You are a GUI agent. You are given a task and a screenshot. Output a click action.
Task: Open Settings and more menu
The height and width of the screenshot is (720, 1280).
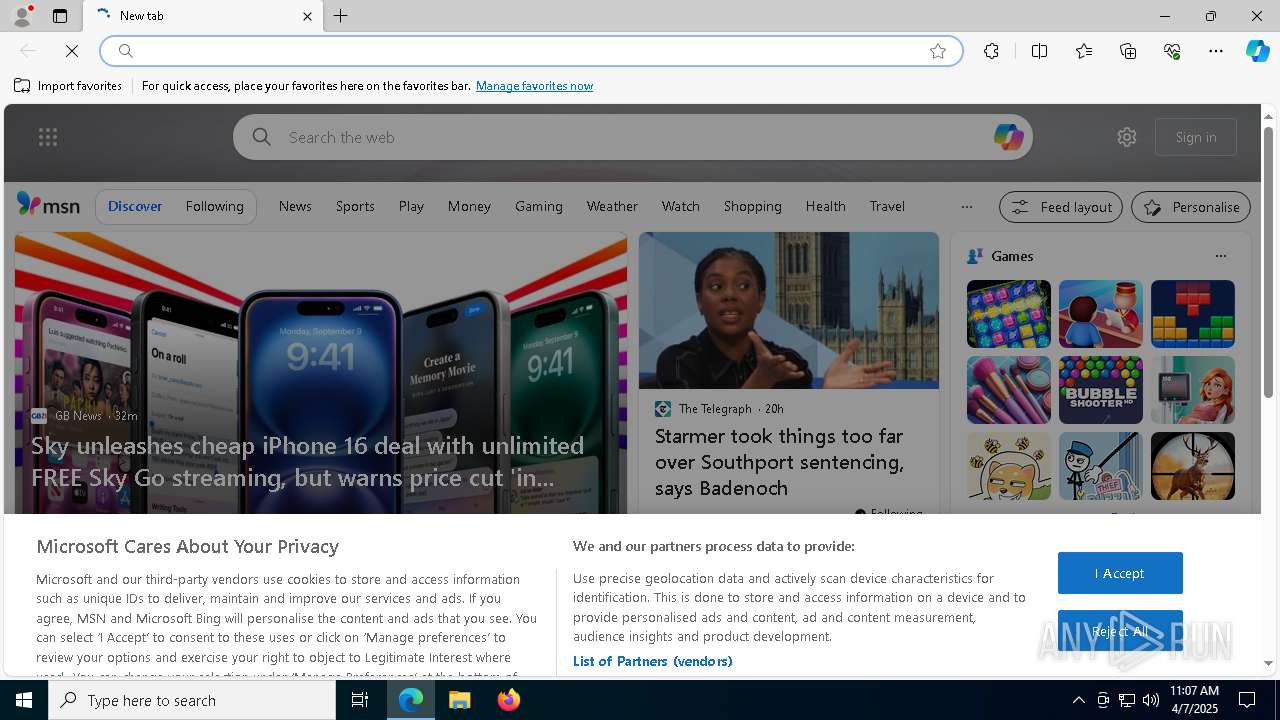point(1216,51)
